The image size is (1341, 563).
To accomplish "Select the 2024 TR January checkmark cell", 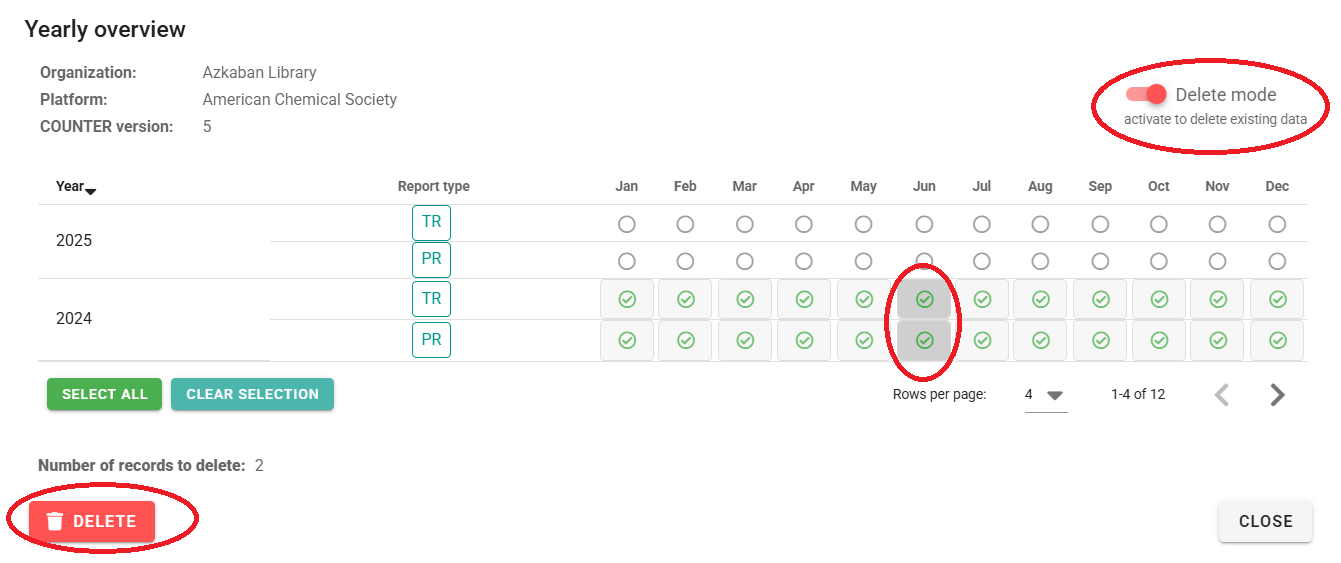I will [x=627, y=299].
